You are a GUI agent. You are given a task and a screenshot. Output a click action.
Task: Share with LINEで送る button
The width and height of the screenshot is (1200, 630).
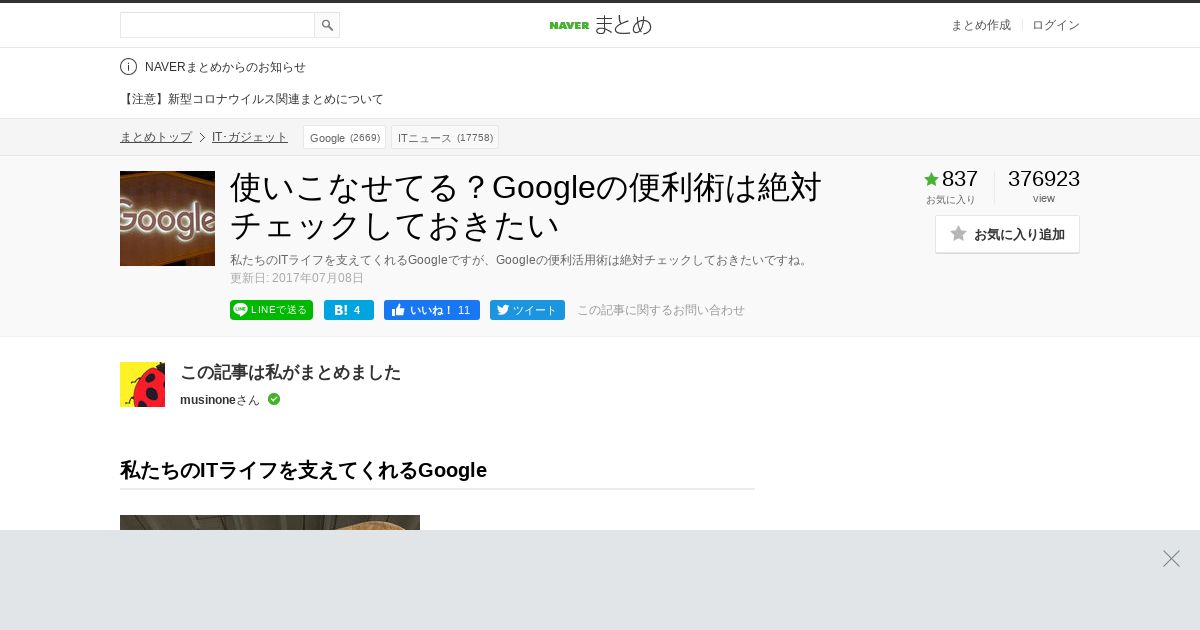tap(271, 310)
